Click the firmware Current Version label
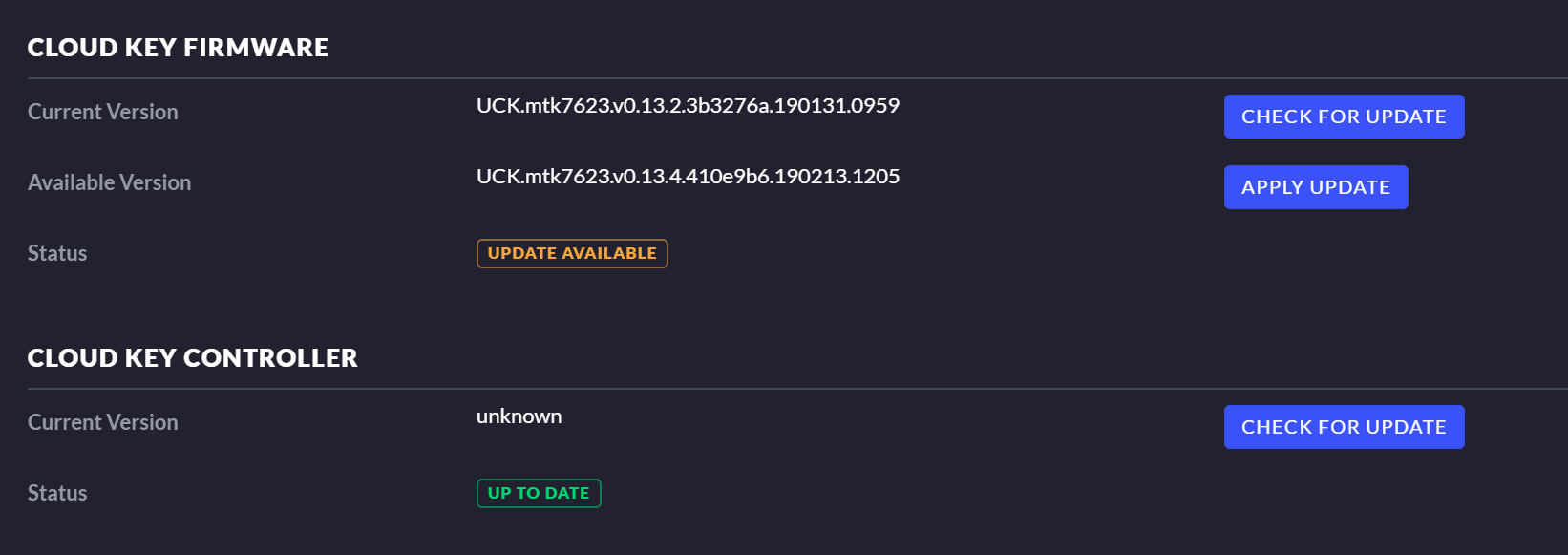This screenshot has width=1568, height=555. pyautogui.click(x=103, y=112)
